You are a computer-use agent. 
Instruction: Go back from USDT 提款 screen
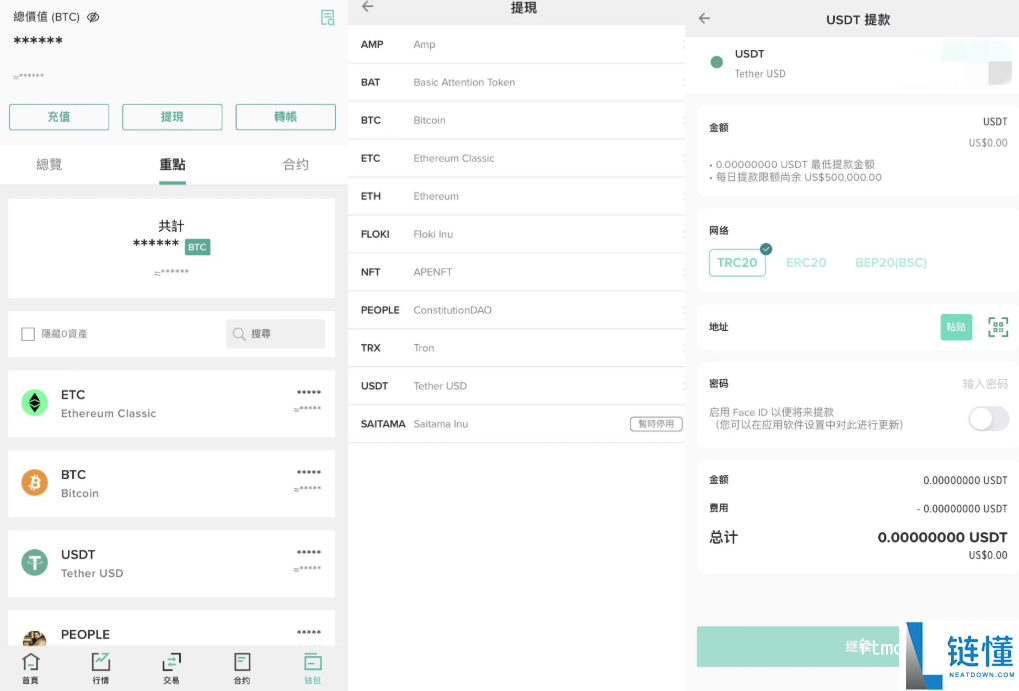coord(704,19)
